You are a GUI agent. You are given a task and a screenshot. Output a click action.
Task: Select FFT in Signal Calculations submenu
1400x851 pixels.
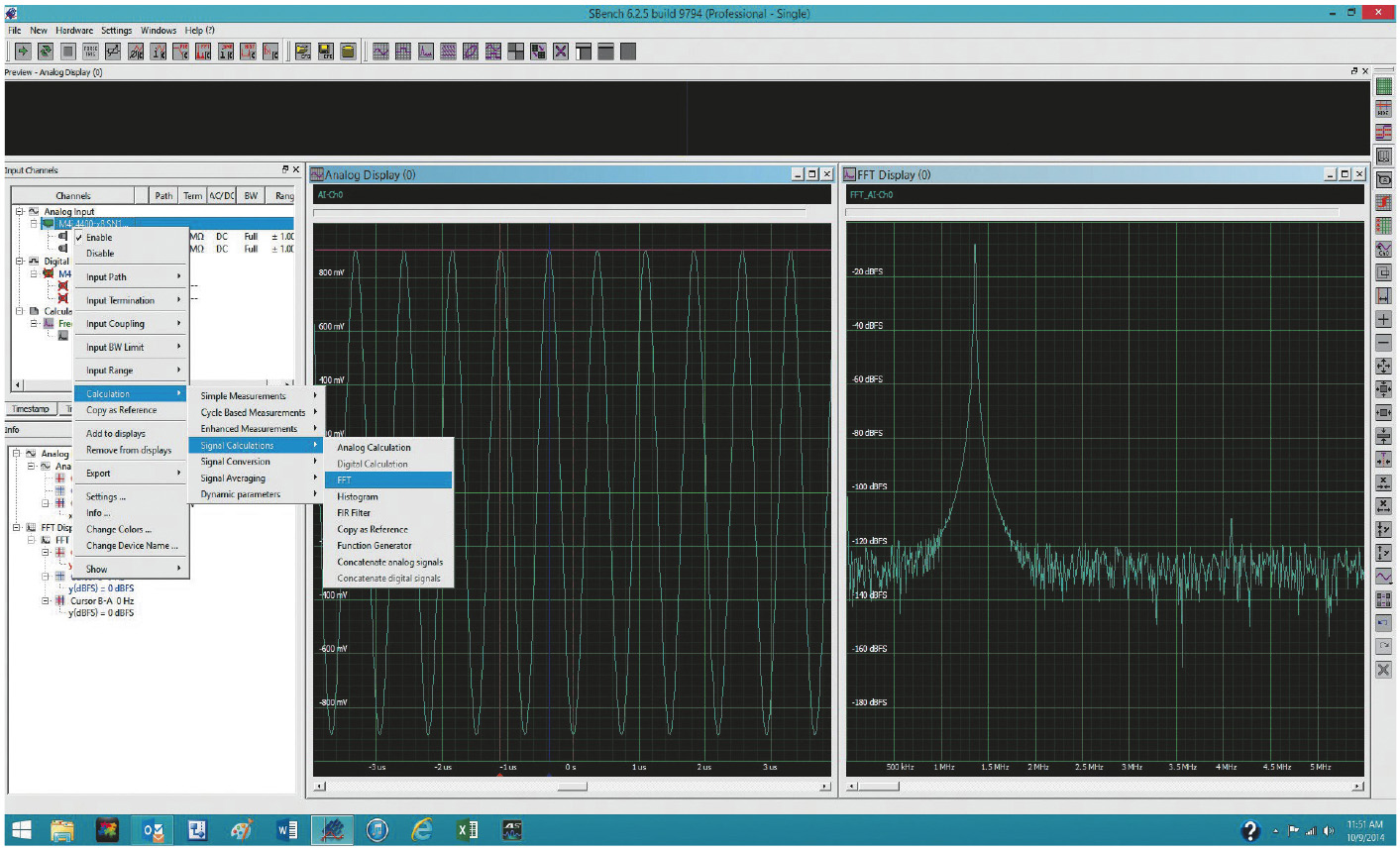pyautogui.click(x=388, y=479)
